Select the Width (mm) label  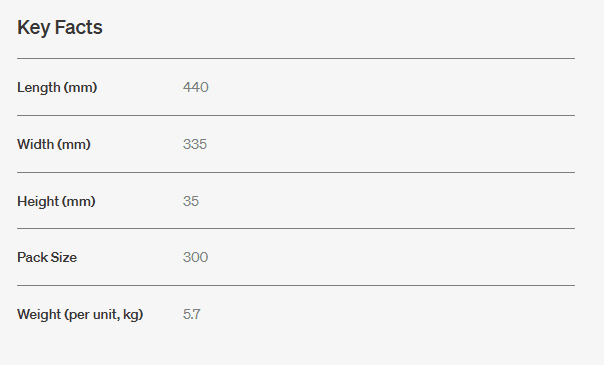click(x=54, y=144)
